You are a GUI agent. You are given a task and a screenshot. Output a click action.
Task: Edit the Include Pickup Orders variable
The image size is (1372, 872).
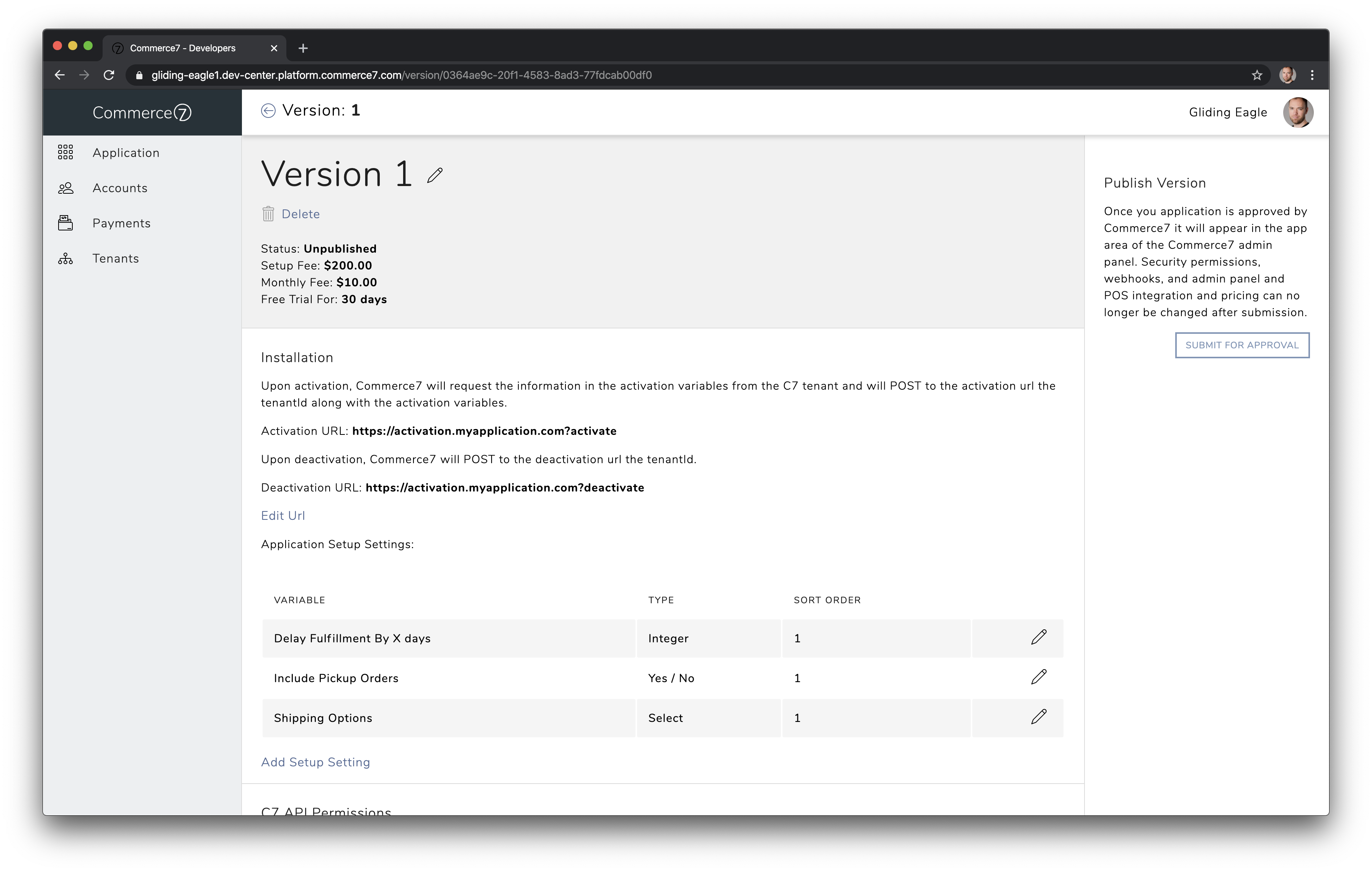point(1038,677)
